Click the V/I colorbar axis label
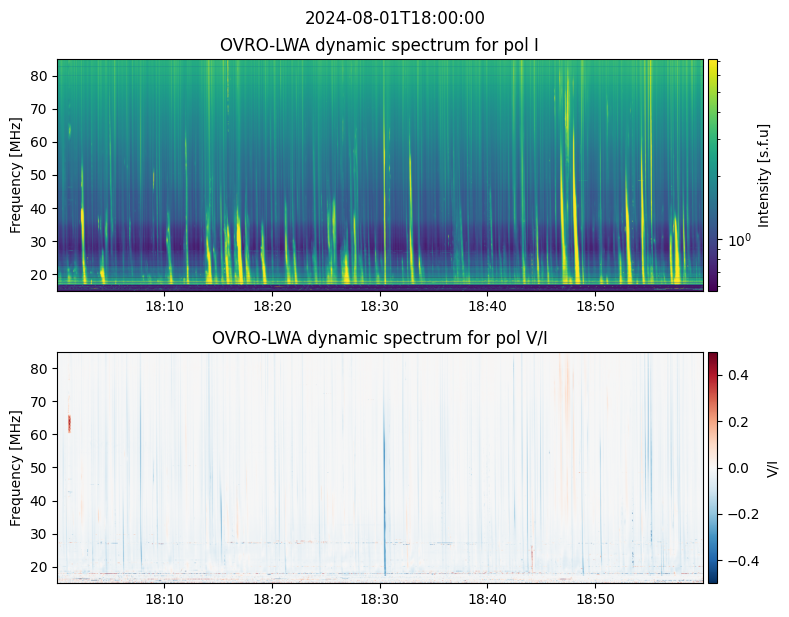 (772, 467)
